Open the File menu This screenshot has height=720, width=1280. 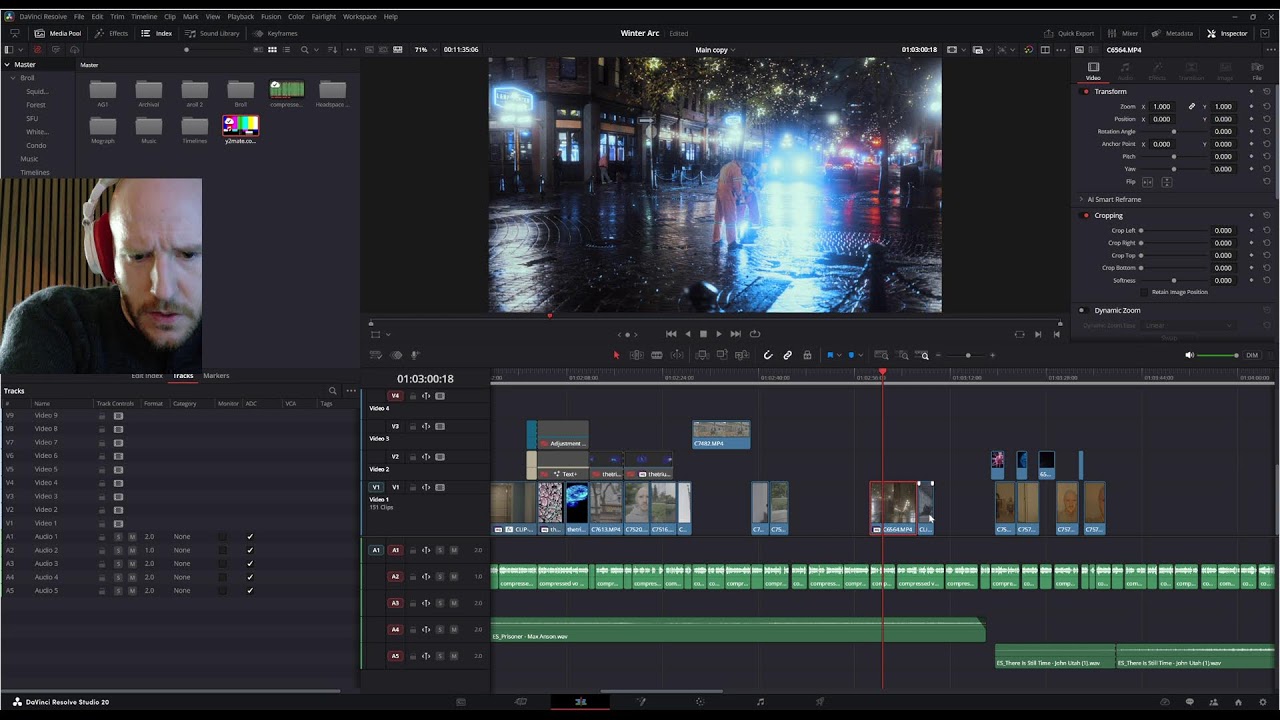(79, 16)
